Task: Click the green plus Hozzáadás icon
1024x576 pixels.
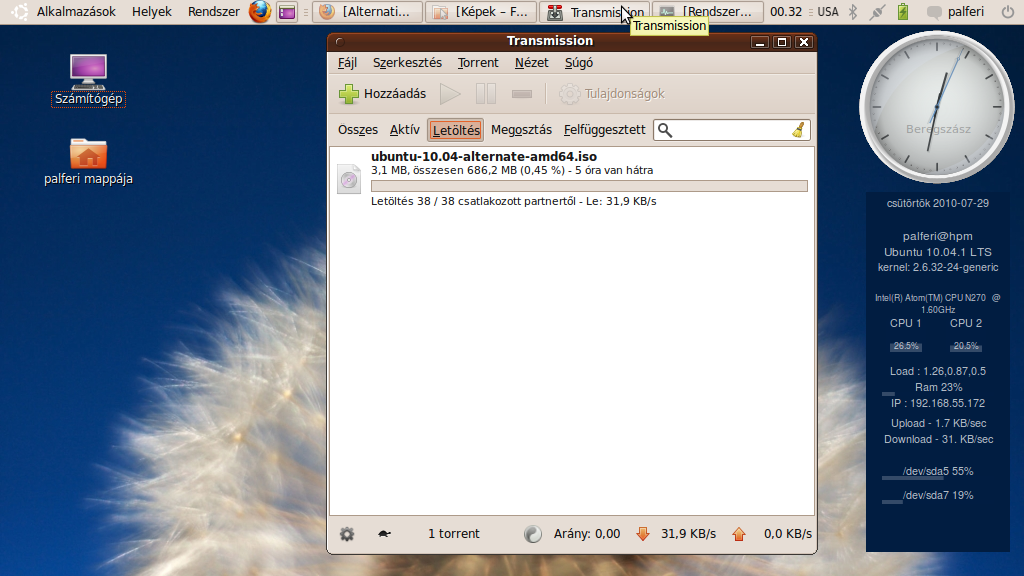Action: tap(349, 94)
